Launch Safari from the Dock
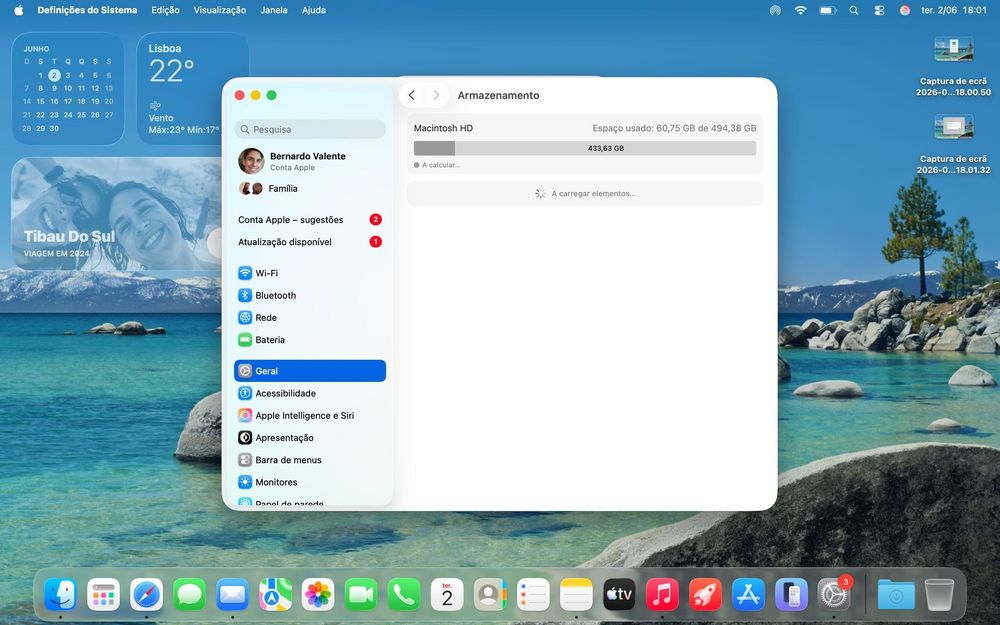The image size is (1000, 625). pos(147,594)
